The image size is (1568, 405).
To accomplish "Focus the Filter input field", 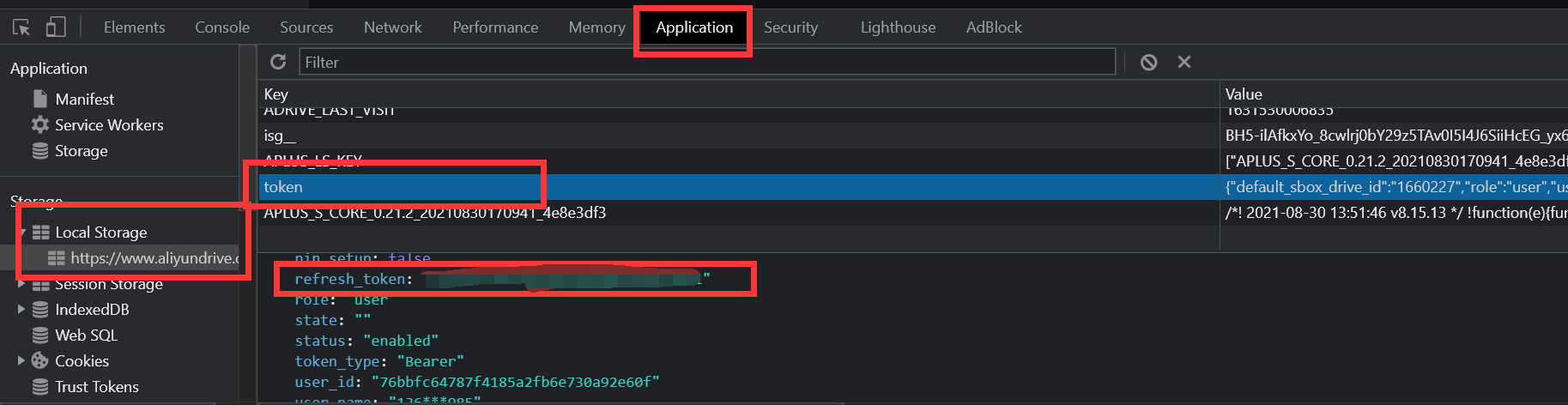I will click(x=707, y=62).
